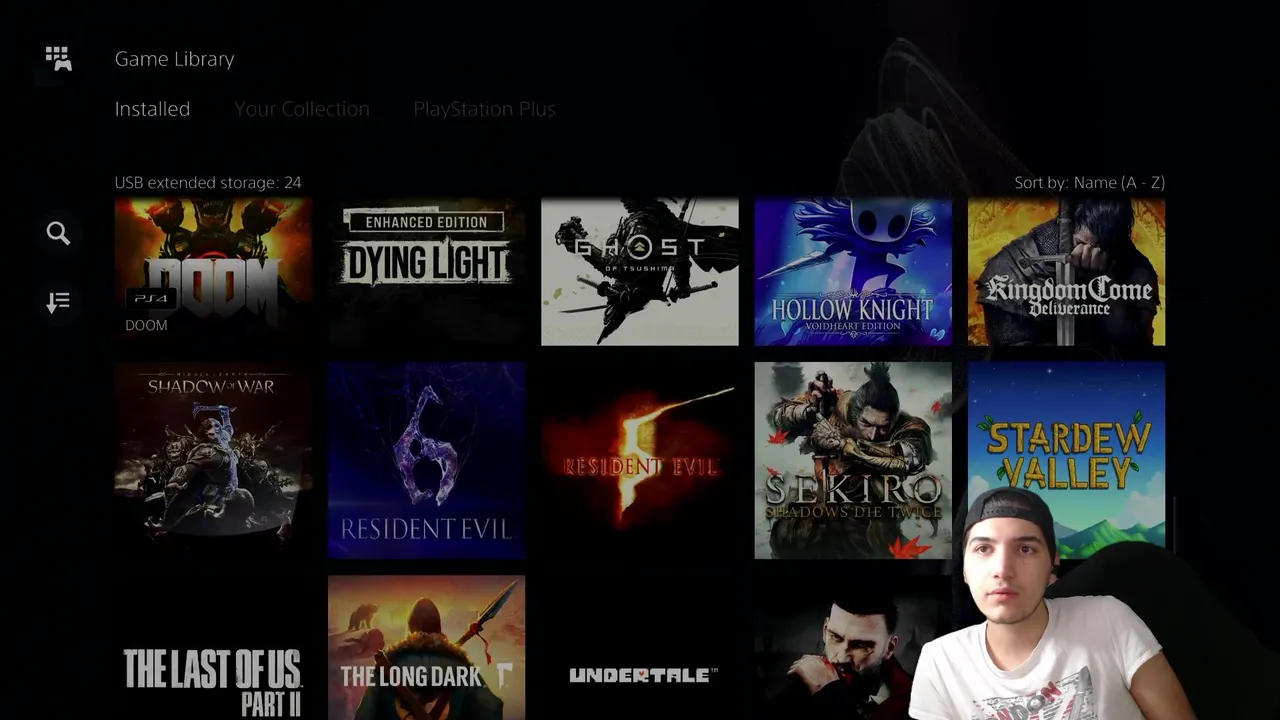Viewport: 1280px width, 720px height.
Task: Click the PS4 badge on DOOM
Action: [151, 297]
